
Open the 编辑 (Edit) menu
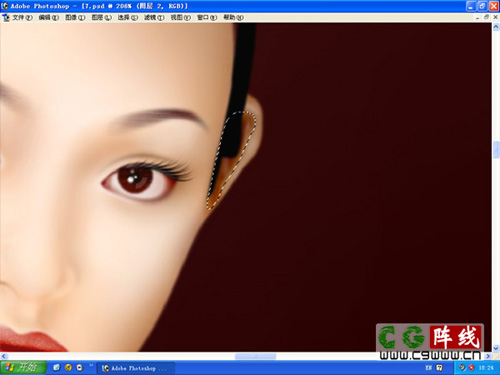click(49, 17)
